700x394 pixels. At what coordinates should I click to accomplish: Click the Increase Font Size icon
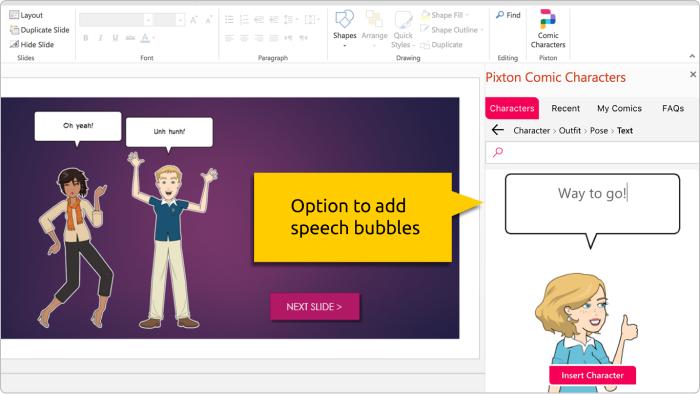[x=194, y=20]
